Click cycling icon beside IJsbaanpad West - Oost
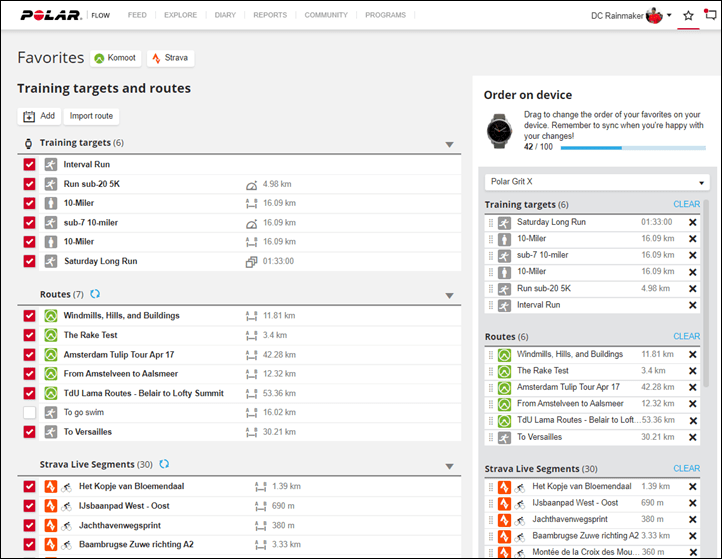The width and height of the screenshot is (722, 559). point(67,506)
